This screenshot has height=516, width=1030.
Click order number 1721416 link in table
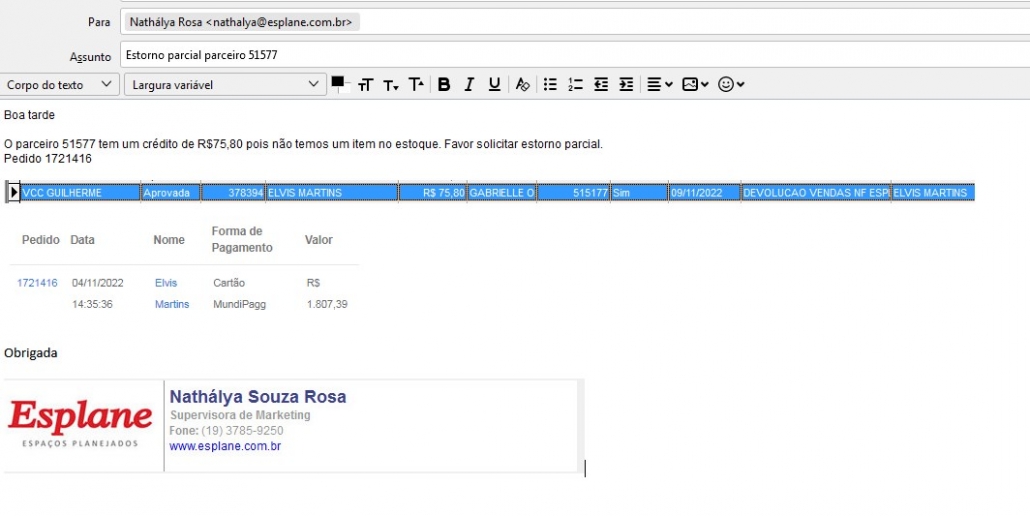tap(37, 283)
